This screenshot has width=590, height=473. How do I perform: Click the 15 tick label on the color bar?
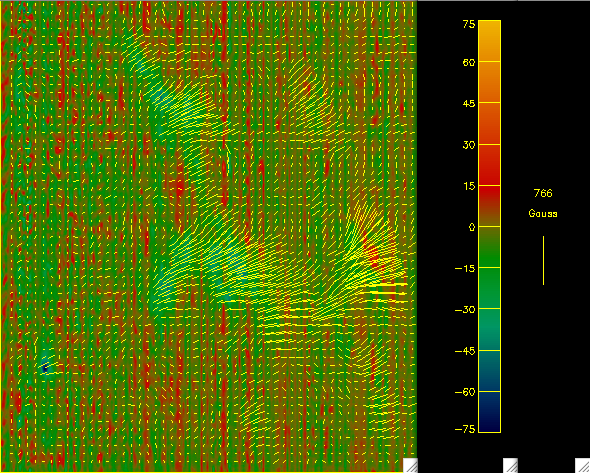pos(469,186)
